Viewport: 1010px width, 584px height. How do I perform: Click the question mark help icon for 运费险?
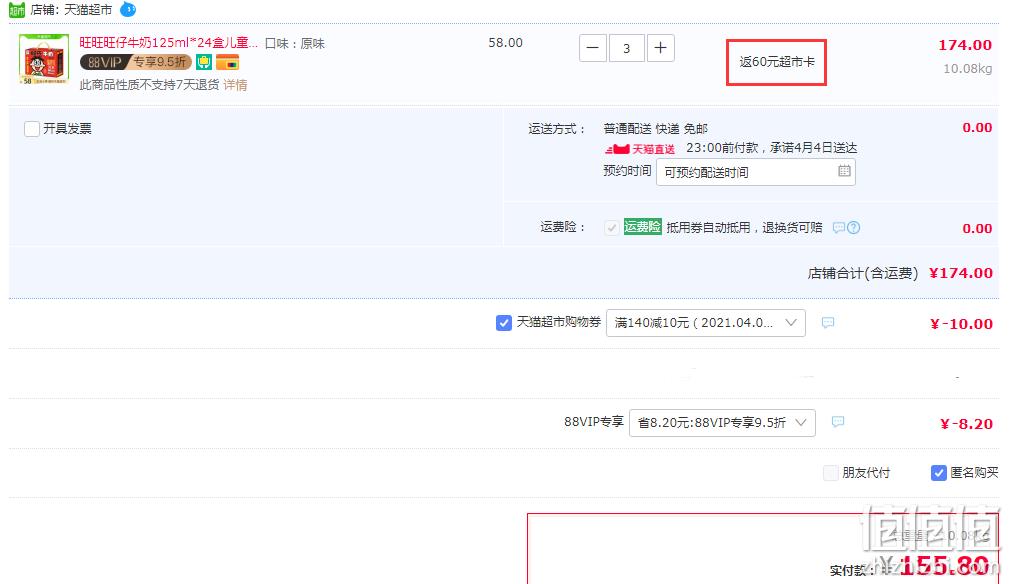coord(853,227)
